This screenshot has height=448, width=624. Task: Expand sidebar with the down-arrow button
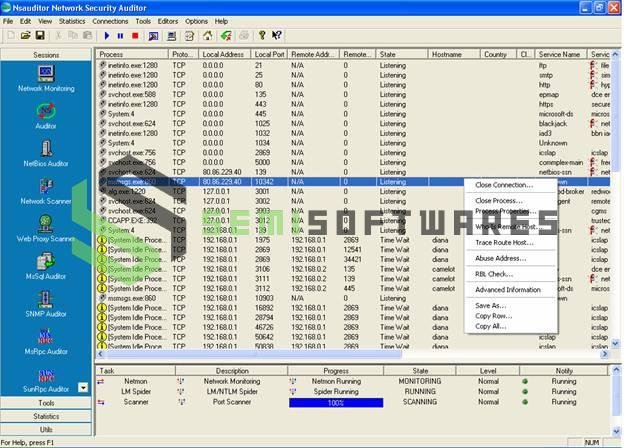[83, 387]
